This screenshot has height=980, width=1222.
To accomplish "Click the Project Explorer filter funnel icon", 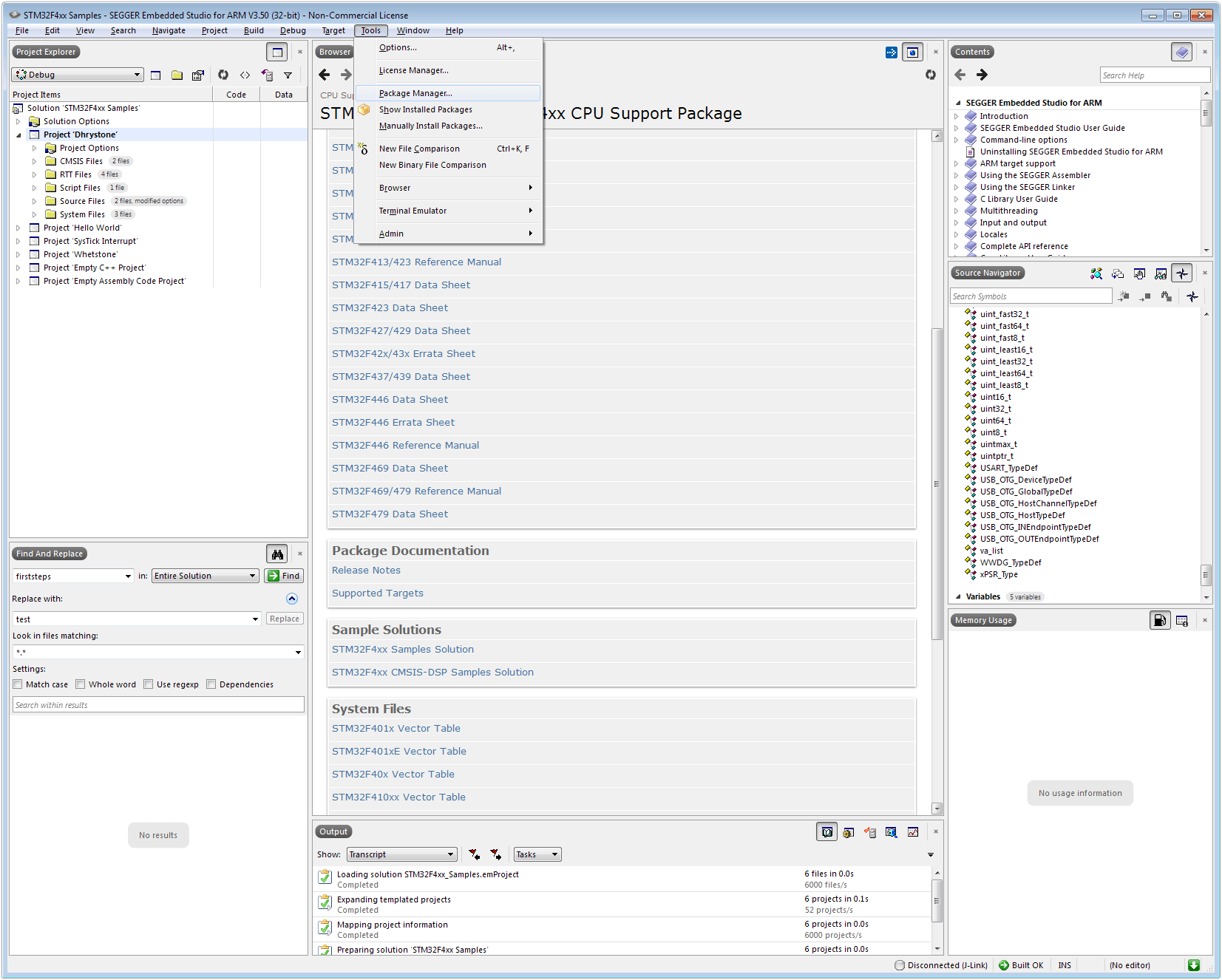I will coord(288,75).
